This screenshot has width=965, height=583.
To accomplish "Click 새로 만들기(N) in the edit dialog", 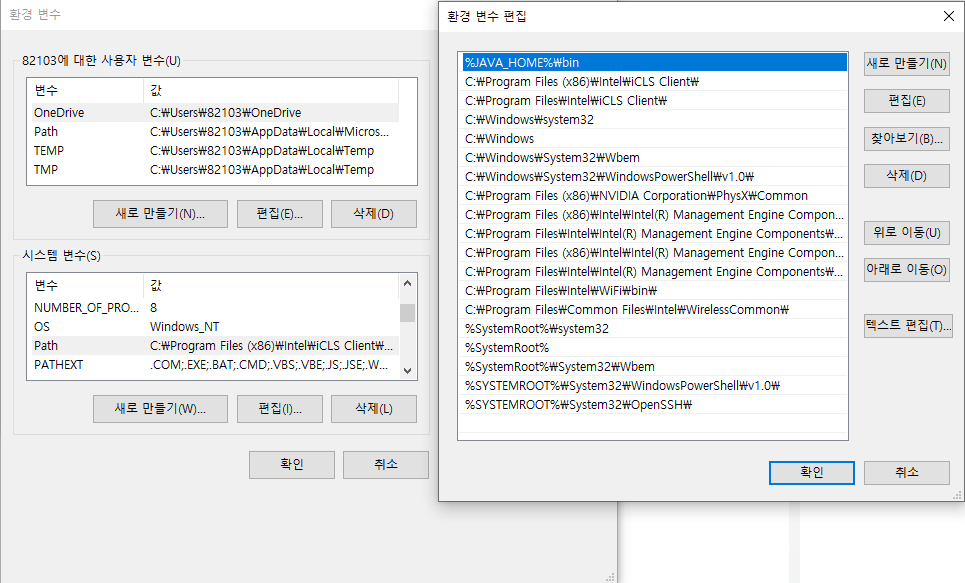I will click(x=907, y=63).
